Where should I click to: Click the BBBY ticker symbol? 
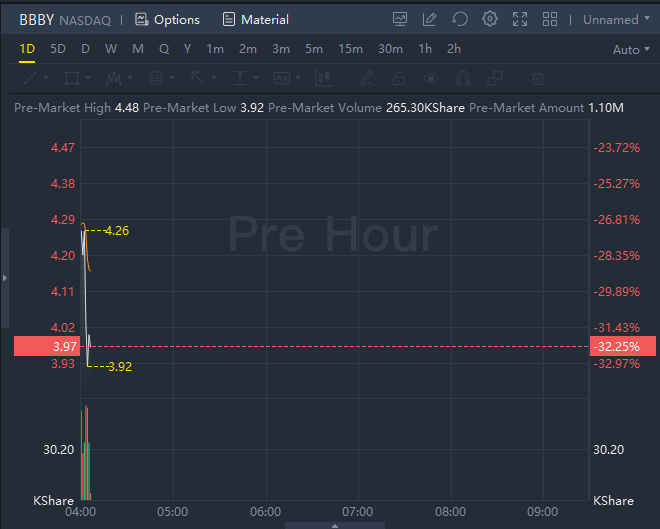(37, 20)
